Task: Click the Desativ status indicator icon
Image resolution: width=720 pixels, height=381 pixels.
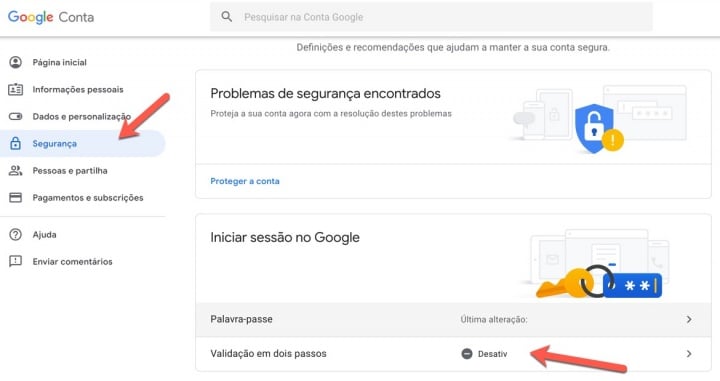Action: click(x=467, y=354)
